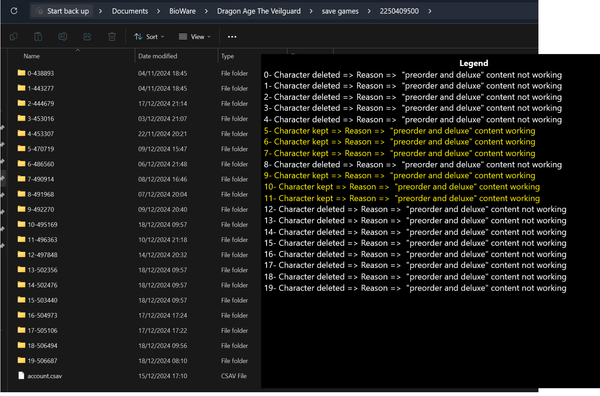Select folder icon of 1-443277
The height and width of the screenshot is (396, 600).
(21, 88)
